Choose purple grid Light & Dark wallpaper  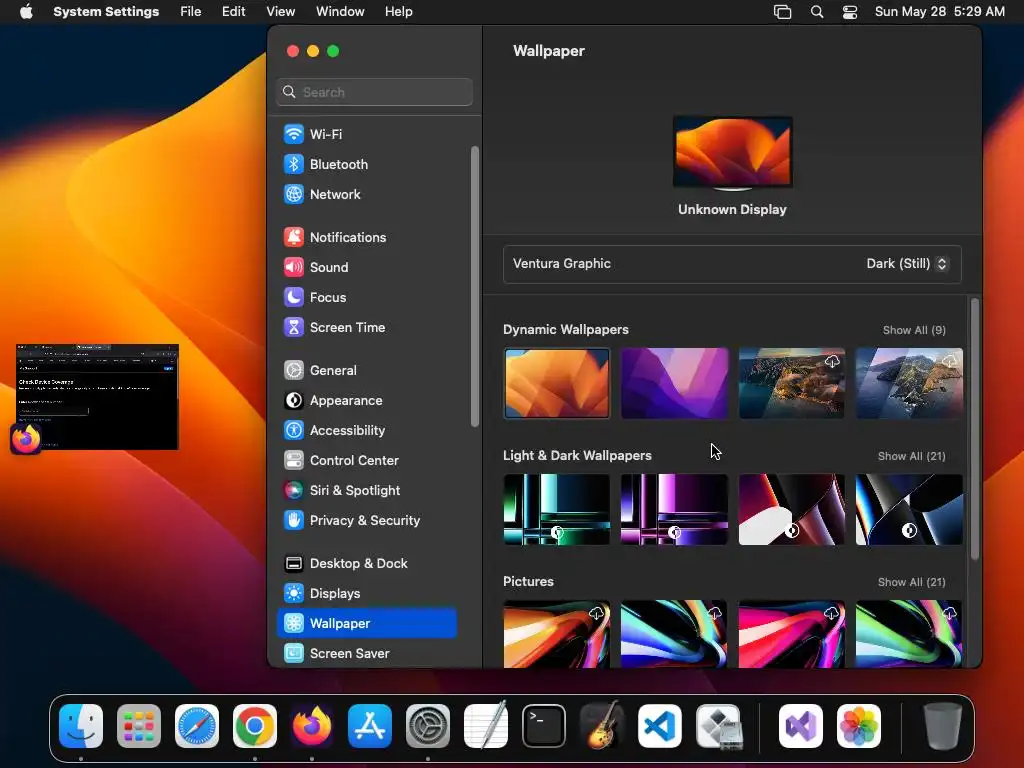pyautogui.click(x=674, y=509)
